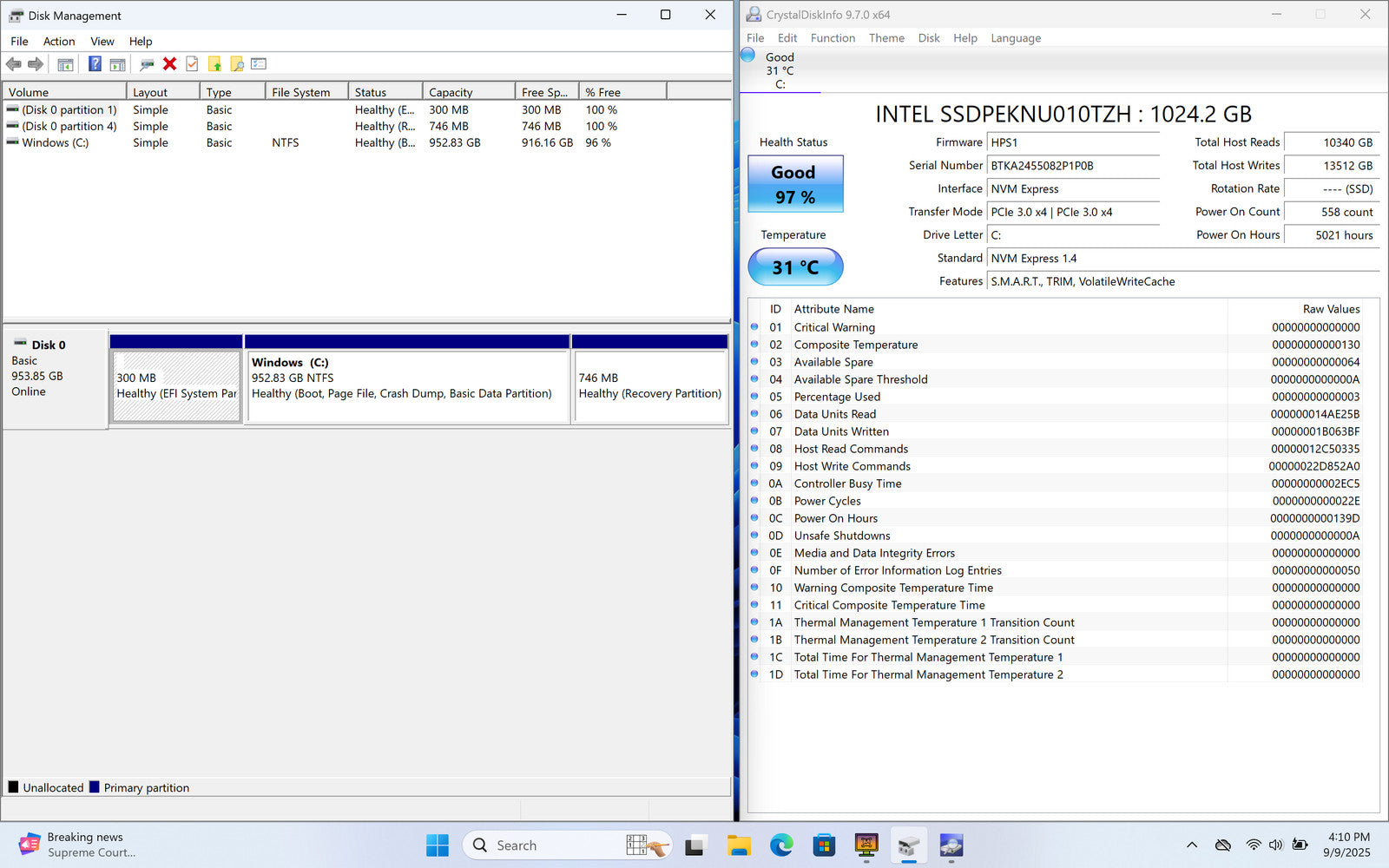
Task: Click the Disk 0 Basic disk label
Action: coord(55,378)
